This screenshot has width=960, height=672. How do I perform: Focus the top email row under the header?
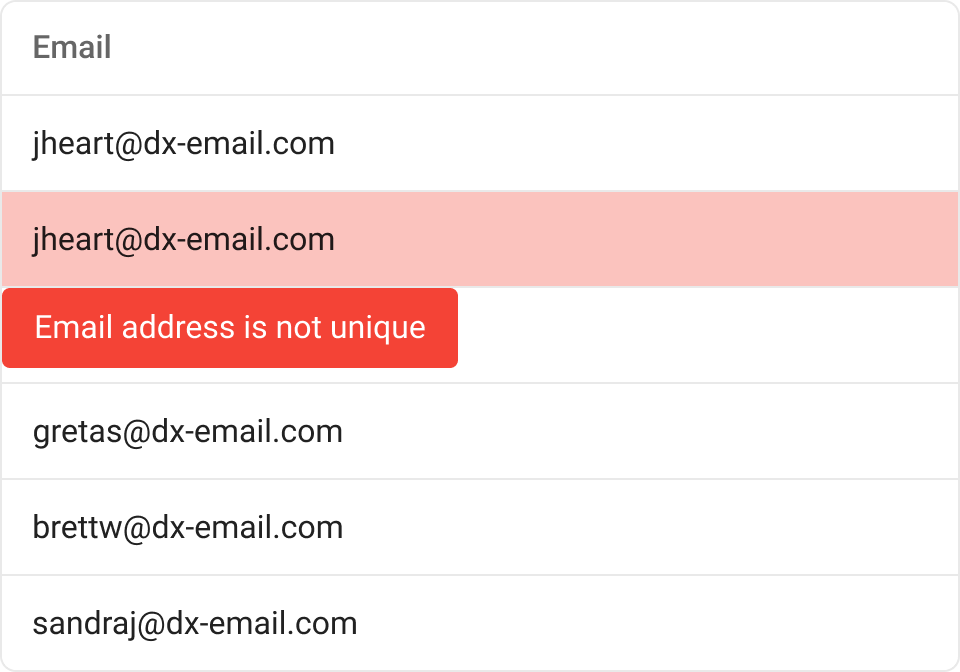tap(184, 144)
